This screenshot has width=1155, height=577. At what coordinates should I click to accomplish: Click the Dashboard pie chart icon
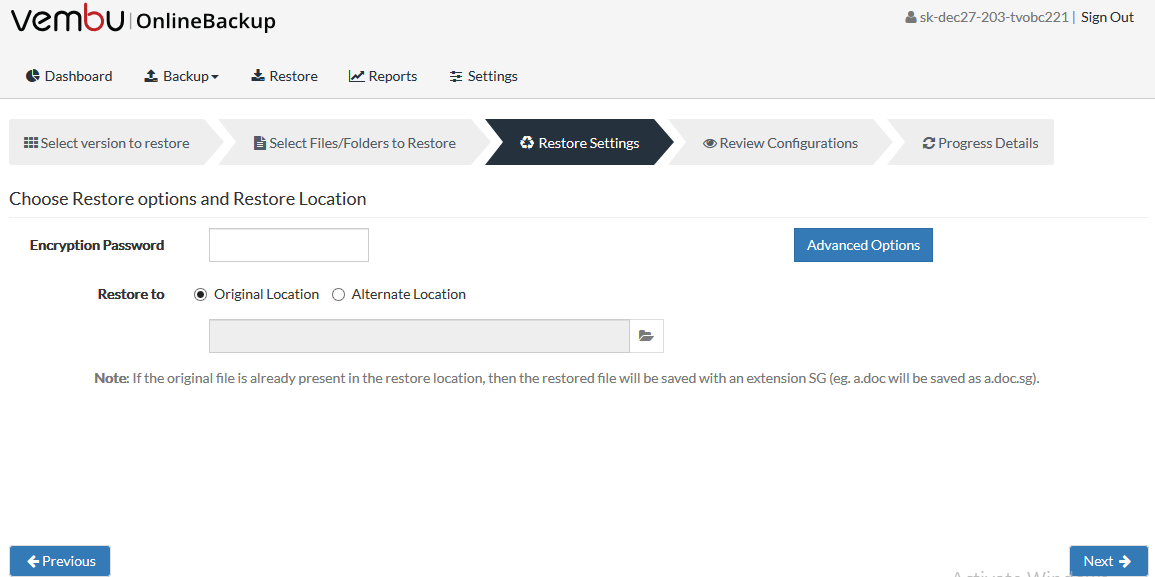click(32, 76)
